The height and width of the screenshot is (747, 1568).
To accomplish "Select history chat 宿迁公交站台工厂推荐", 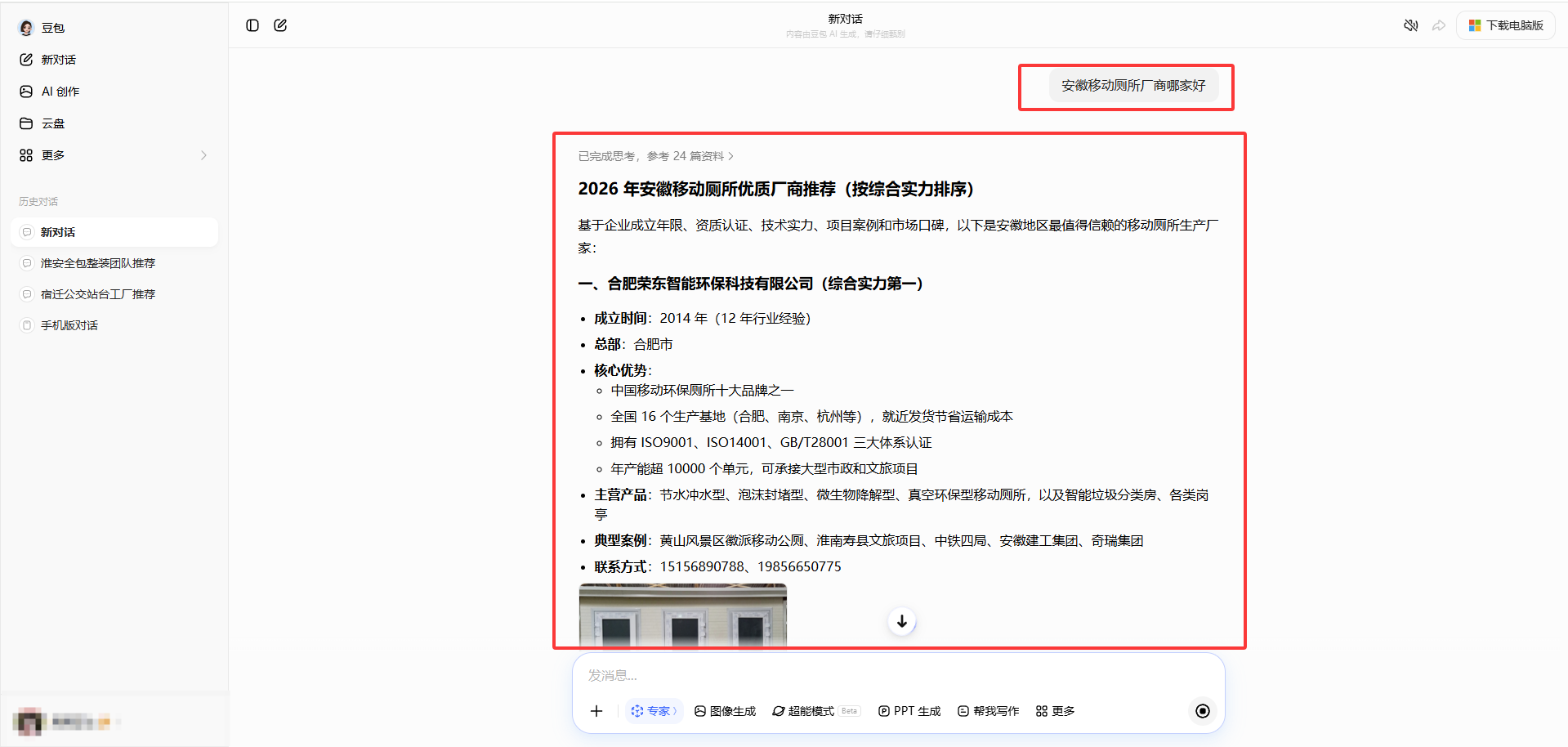I will pyautogui.click(x=114, y=294).
